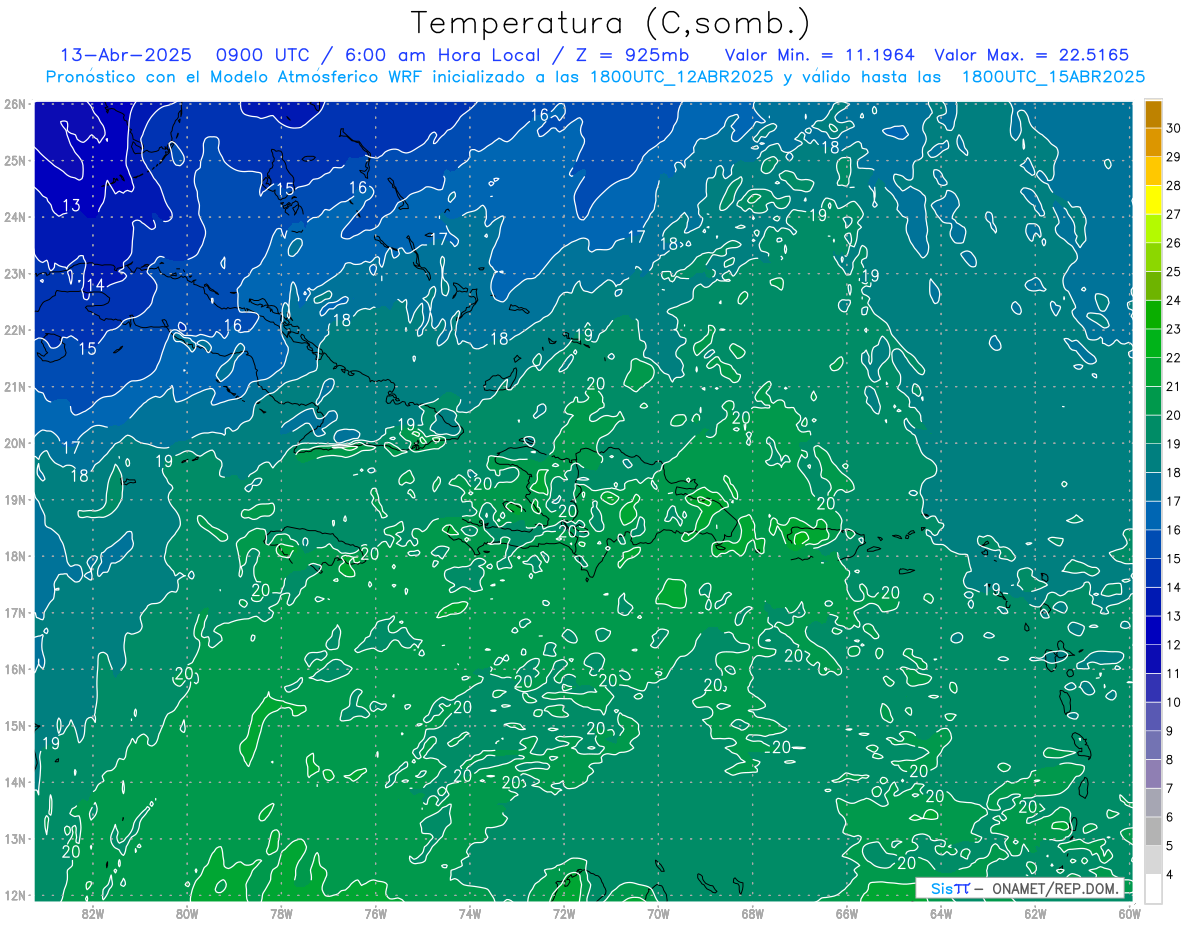Viewport: 1200px width, 927px height.
Task: Click the "22N" latitude axis label
Action: (14, 330)
